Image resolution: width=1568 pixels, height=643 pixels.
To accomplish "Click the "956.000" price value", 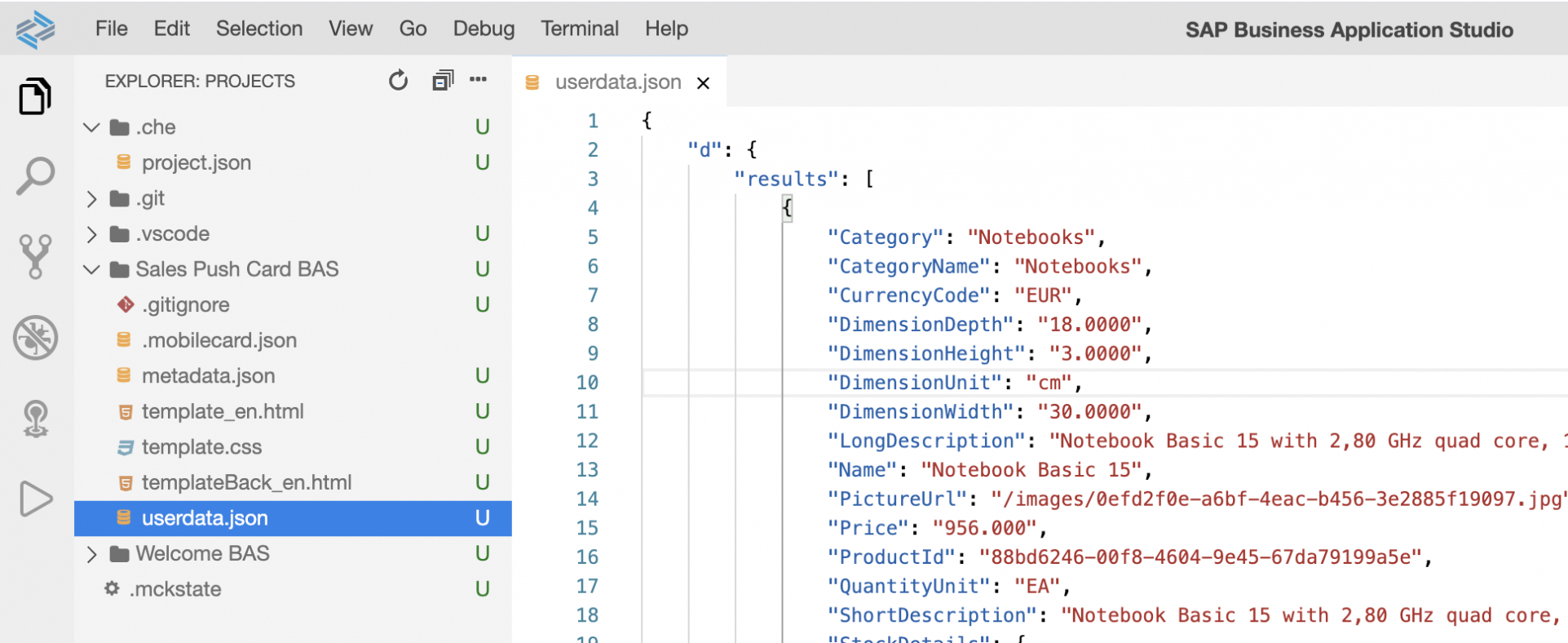I will pyautogui.click(x=985, y=528).
